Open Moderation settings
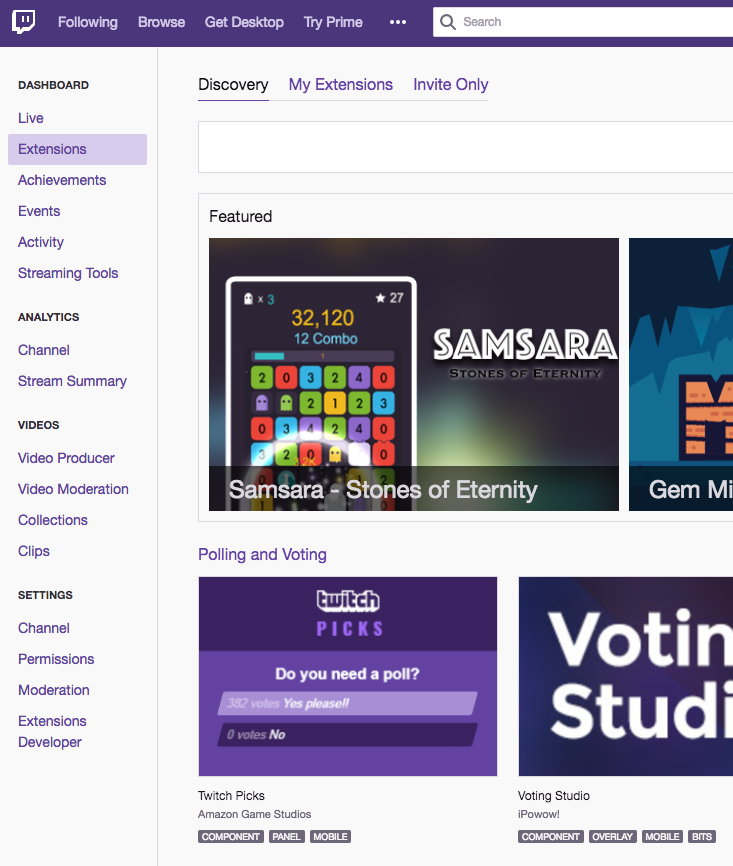Screen dimensions: 733x866 tap(54, 690)
